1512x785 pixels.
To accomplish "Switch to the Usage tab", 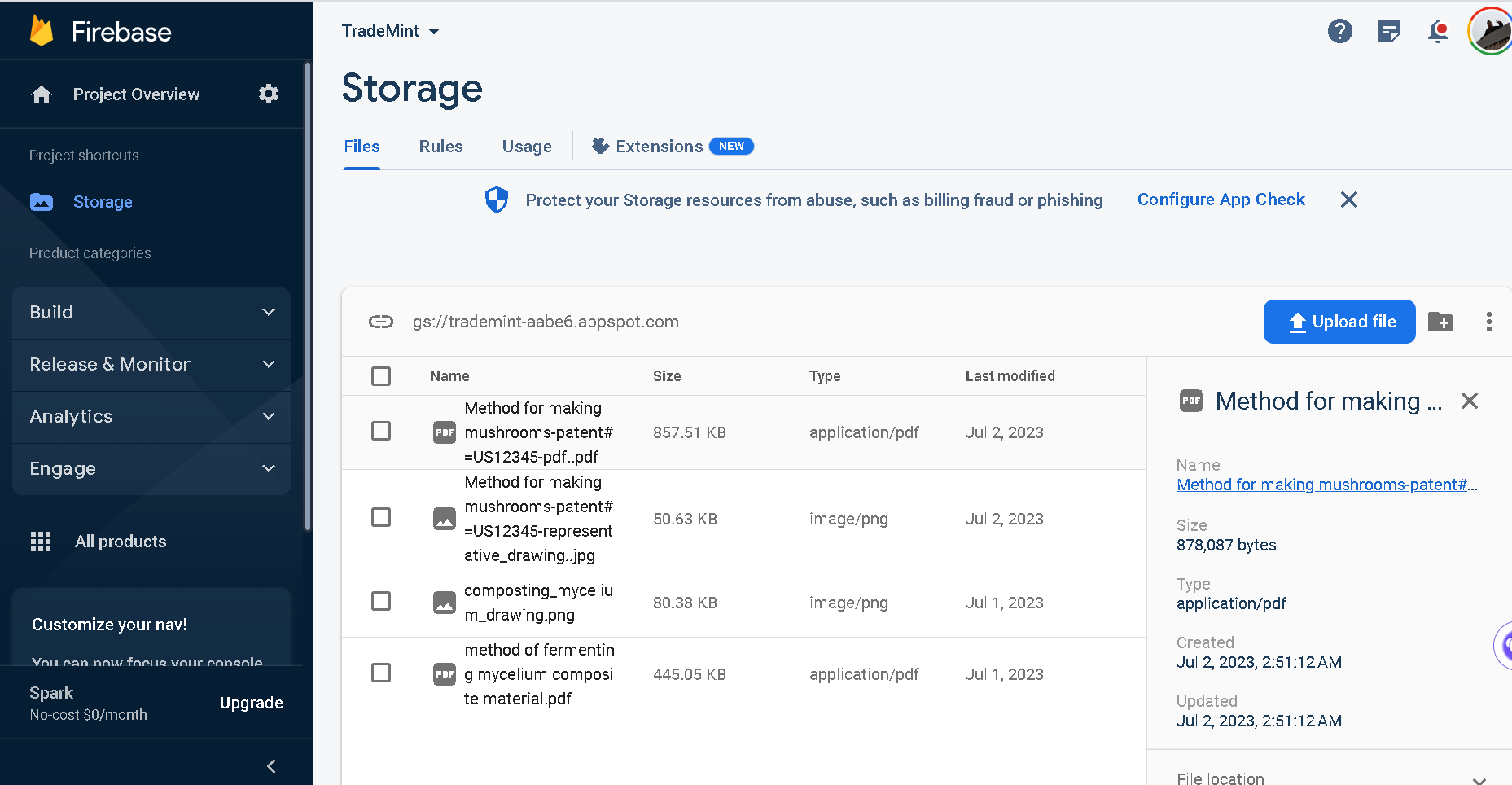I will (x=527, y=147).
